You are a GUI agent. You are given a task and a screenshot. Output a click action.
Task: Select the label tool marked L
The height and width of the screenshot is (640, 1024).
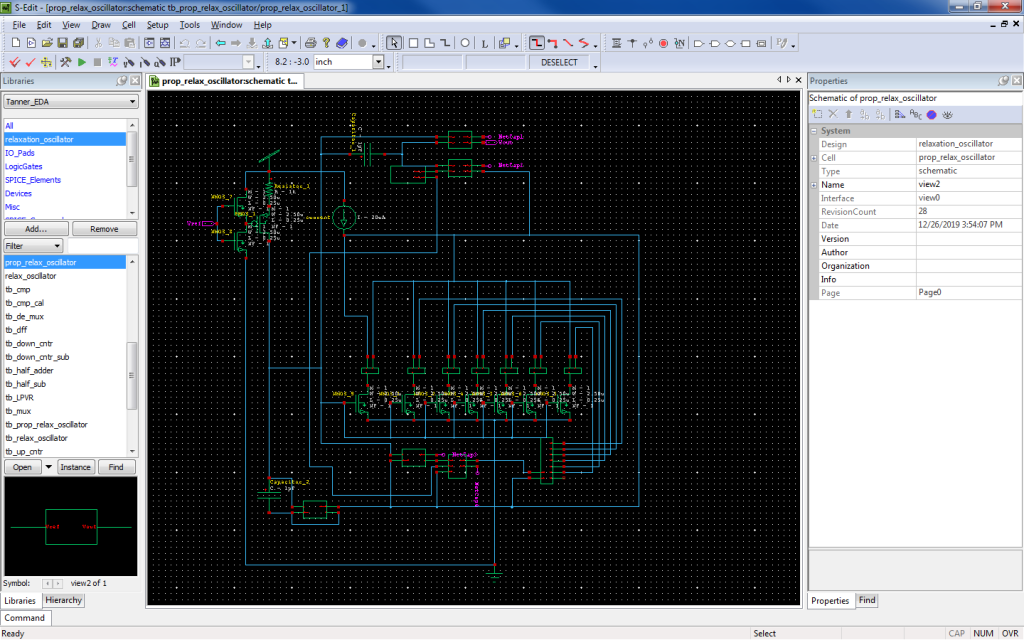[484, 42]
